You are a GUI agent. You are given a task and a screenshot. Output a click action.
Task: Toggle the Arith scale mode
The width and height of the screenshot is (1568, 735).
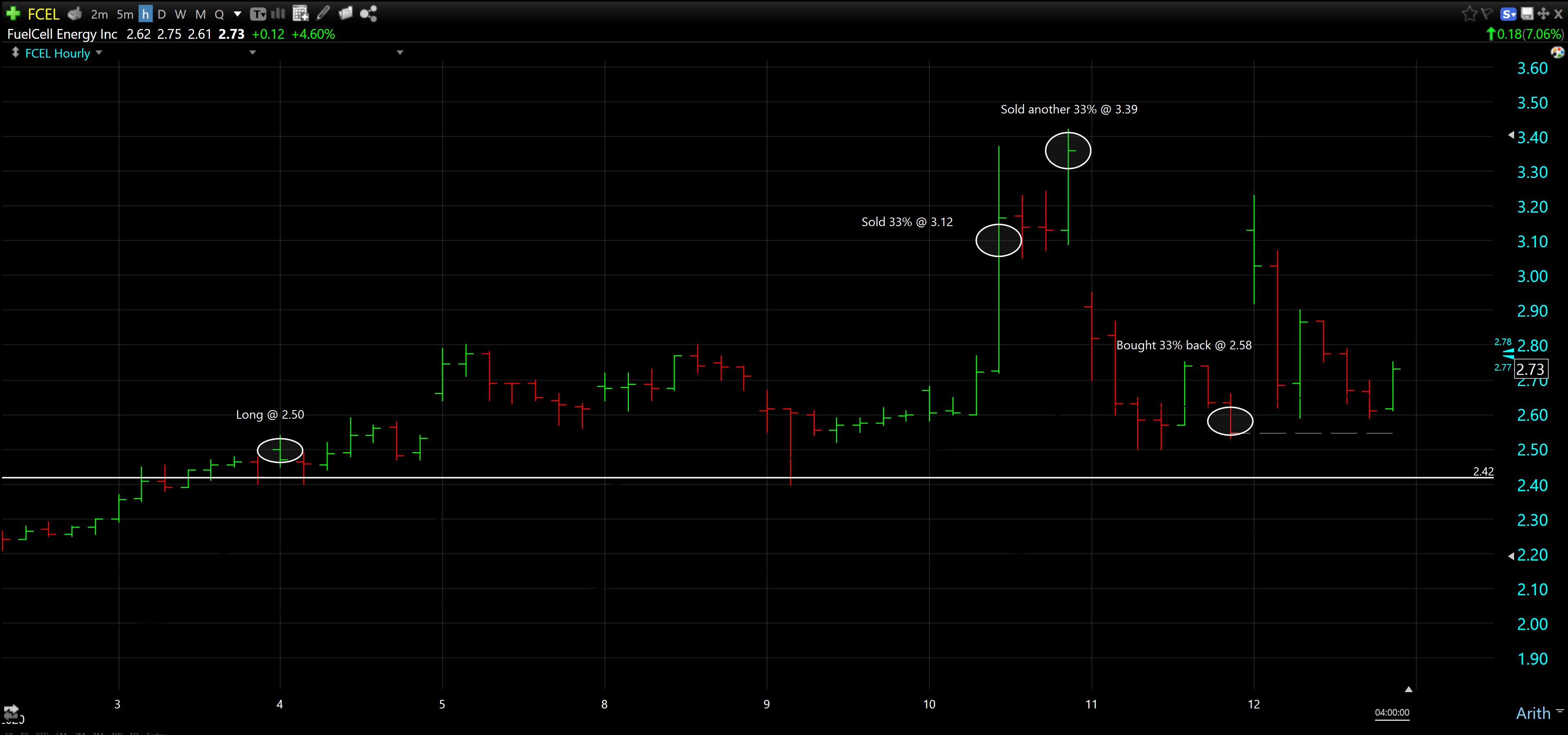[x=1533, y=714]
